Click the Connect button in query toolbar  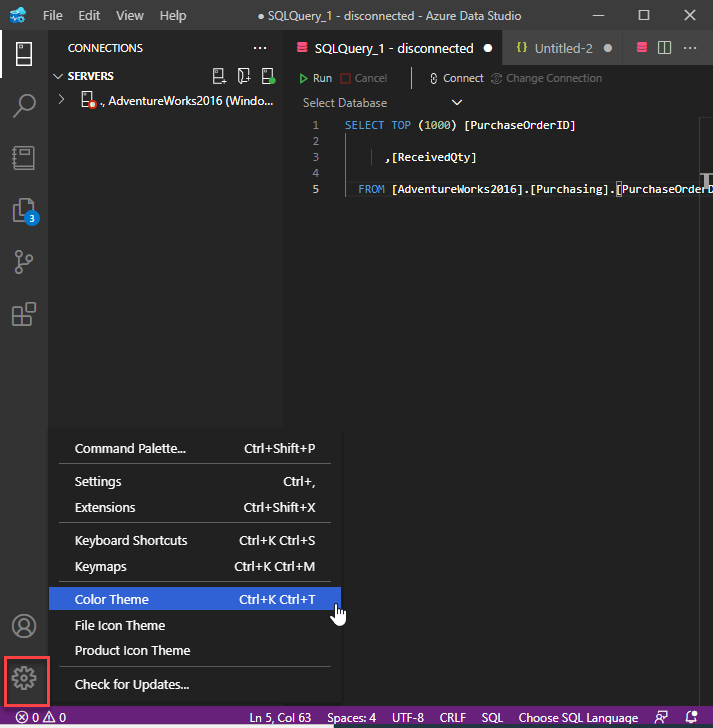(455, 78)
